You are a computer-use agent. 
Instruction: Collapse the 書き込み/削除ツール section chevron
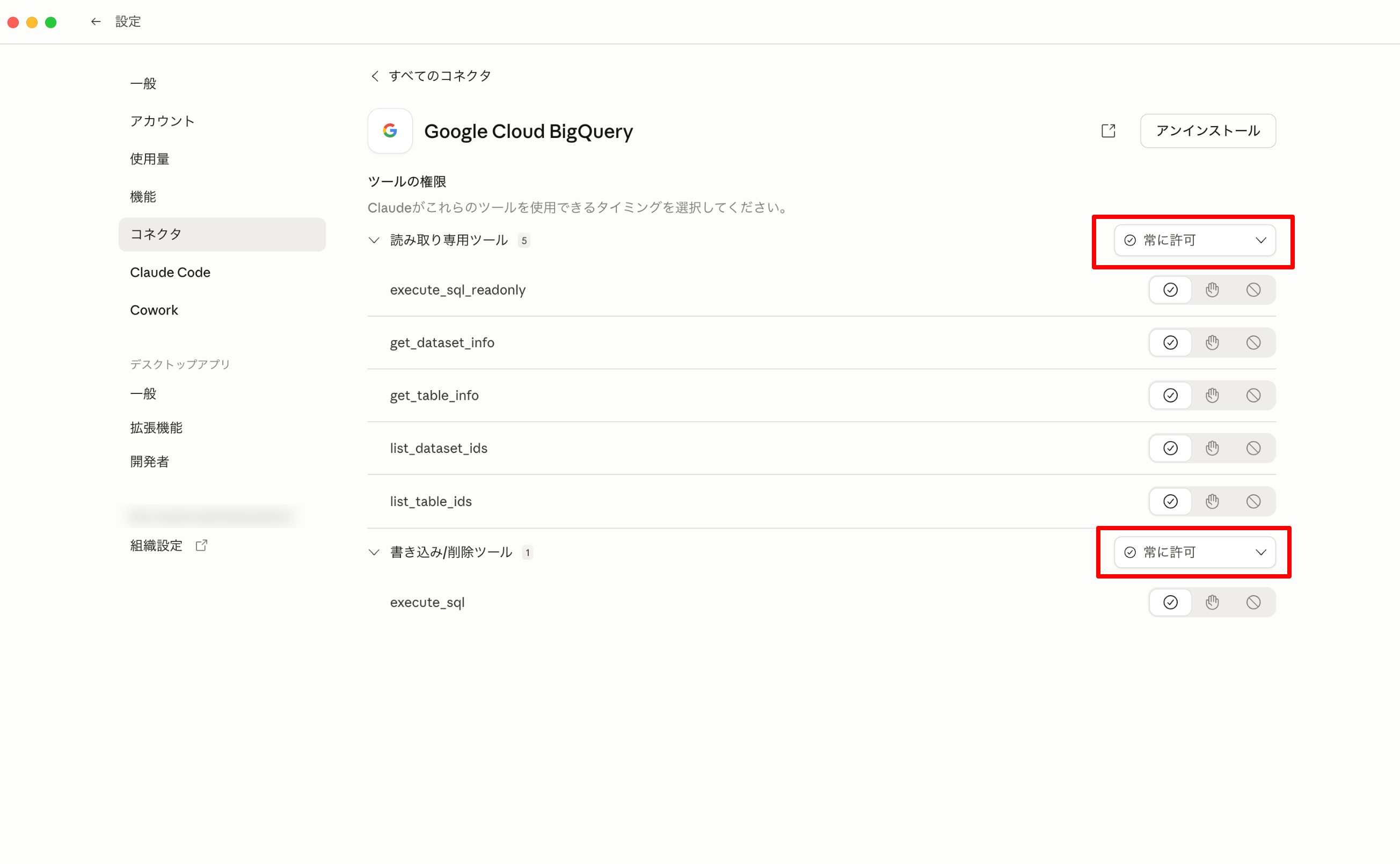(x=374, y=552)
